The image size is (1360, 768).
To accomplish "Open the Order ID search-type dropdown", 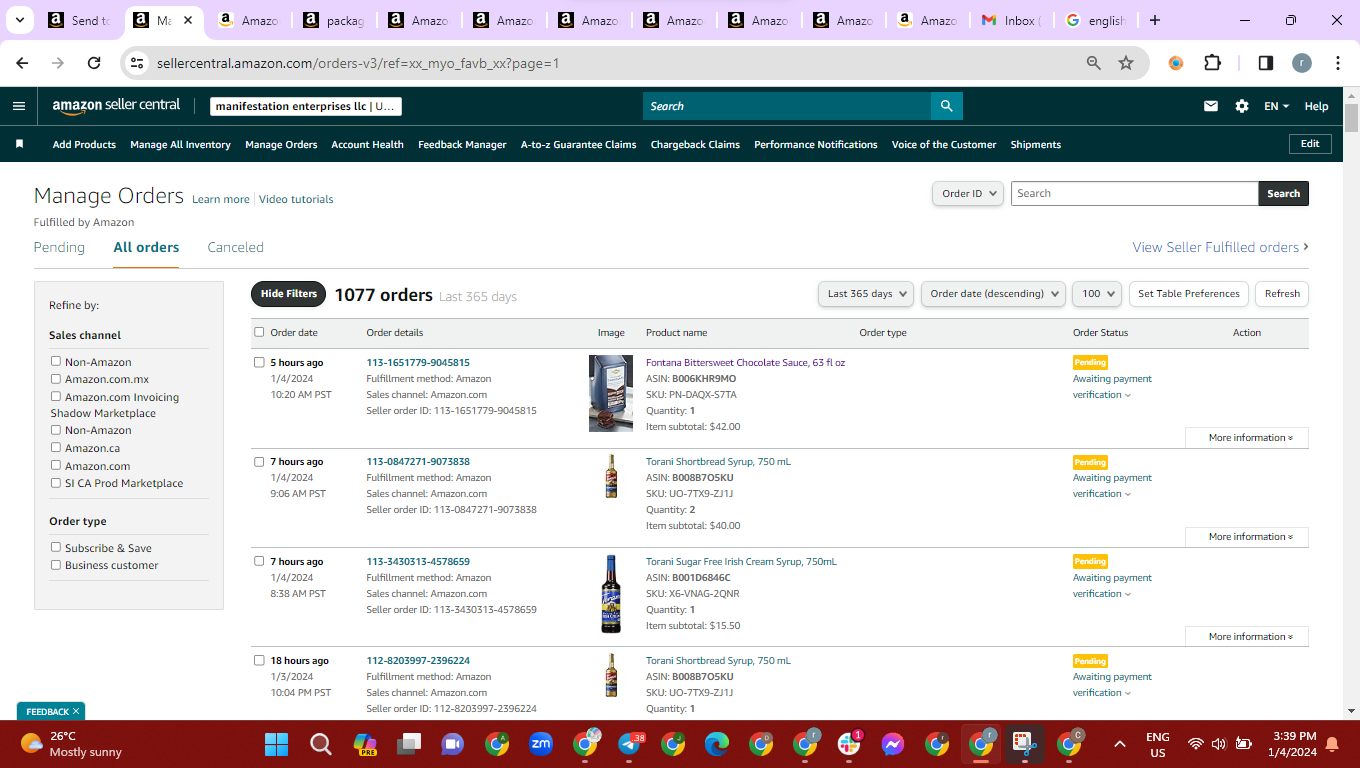I will [x=968, y=194].
